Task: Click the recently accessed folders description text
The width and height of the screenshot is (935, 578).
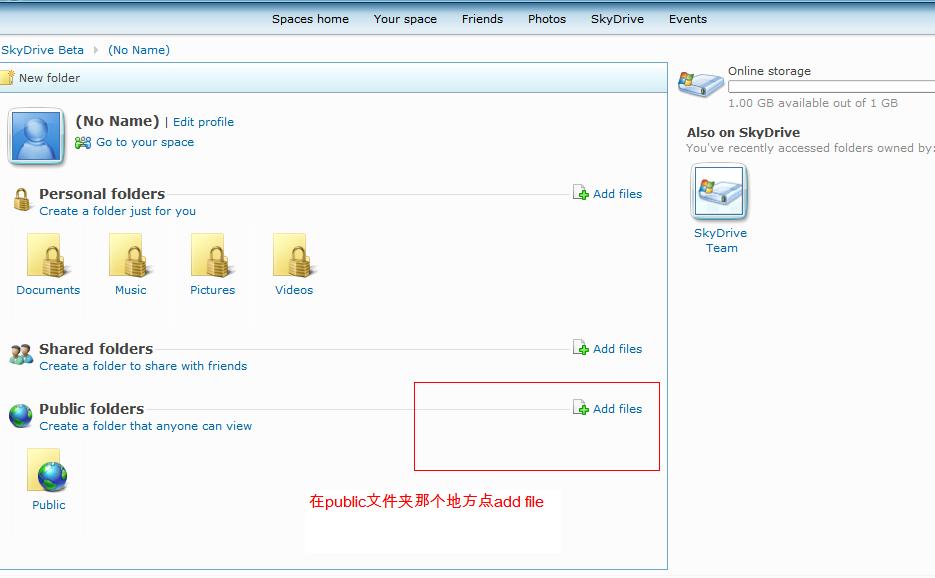Action: (x=810, y=148)
